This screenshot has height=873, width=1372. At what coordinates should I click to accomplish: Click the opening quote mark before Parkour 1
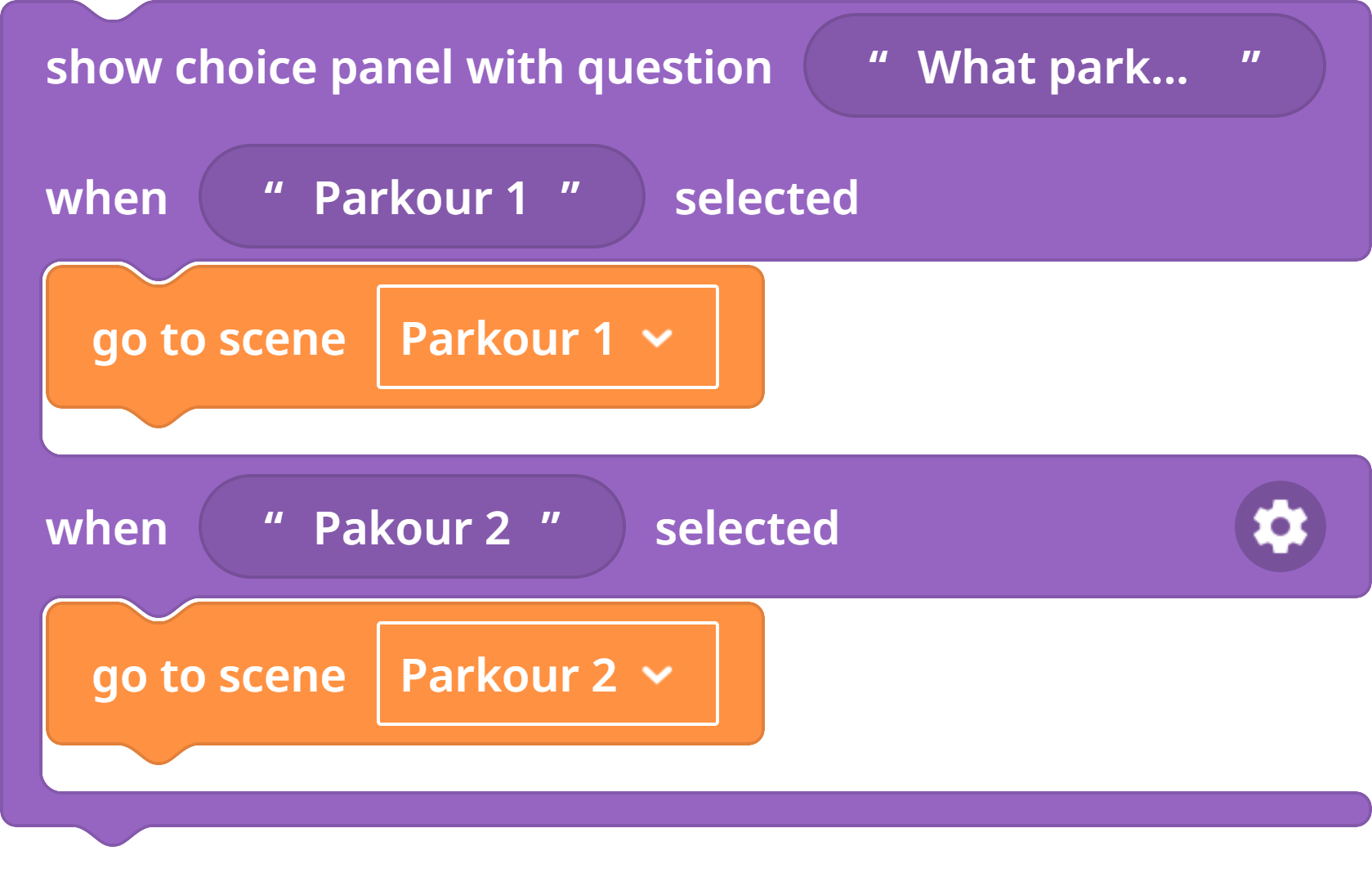pos(274,190)
